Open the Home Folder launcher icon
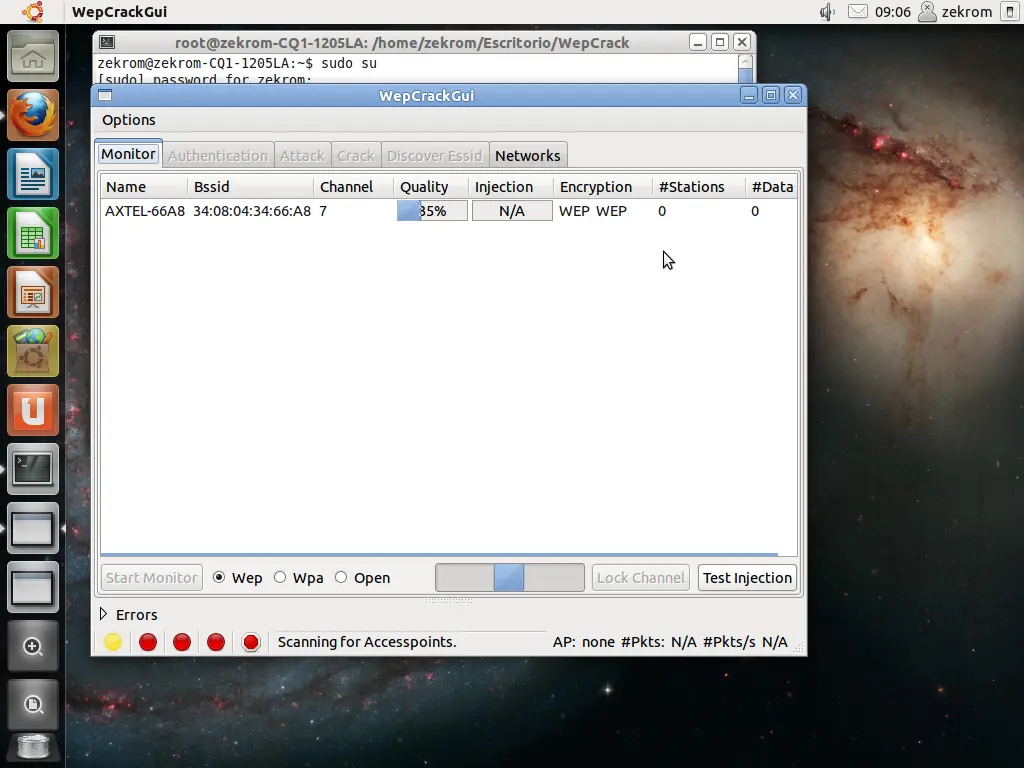Viewport: 1024px width, 768px height. point(33,56)
